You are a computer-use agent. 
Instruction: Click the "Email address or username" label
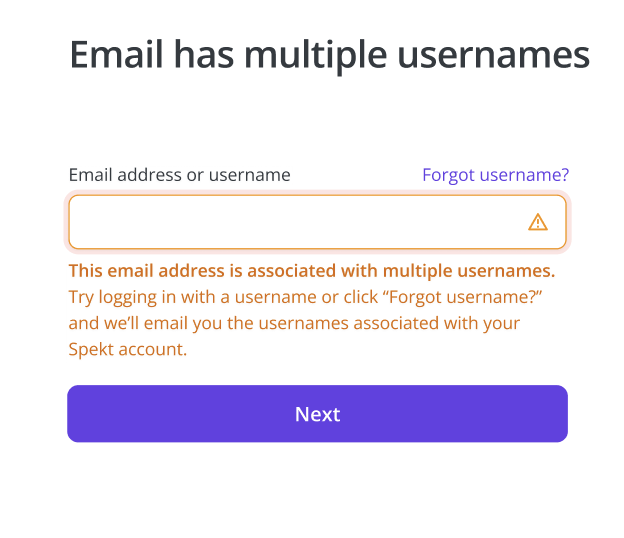click(x=179, y=175)
